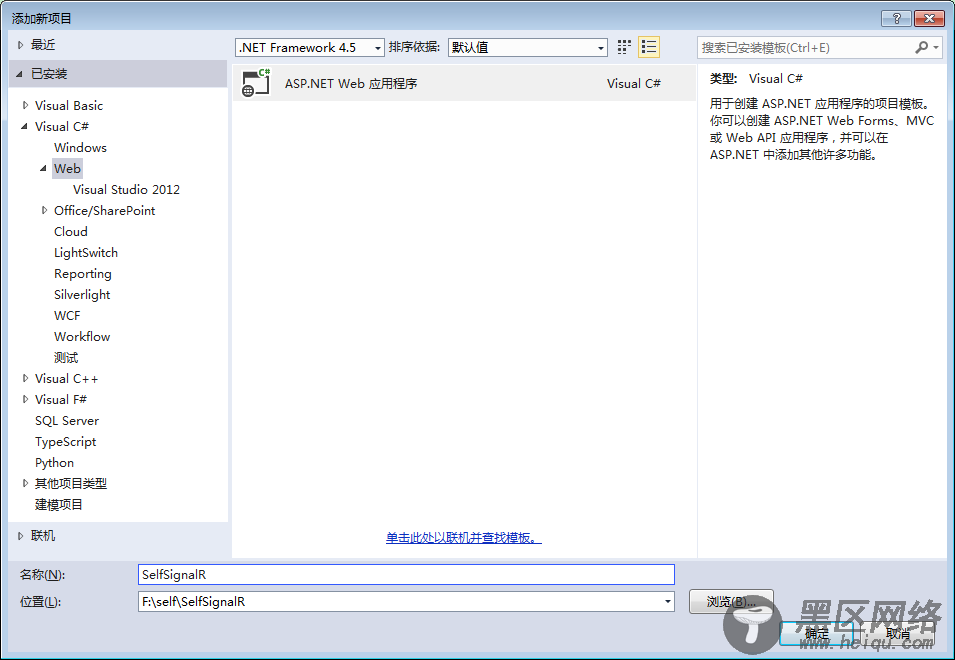Select the Web tree item
The image size is (955, 660).
(67, 169)
